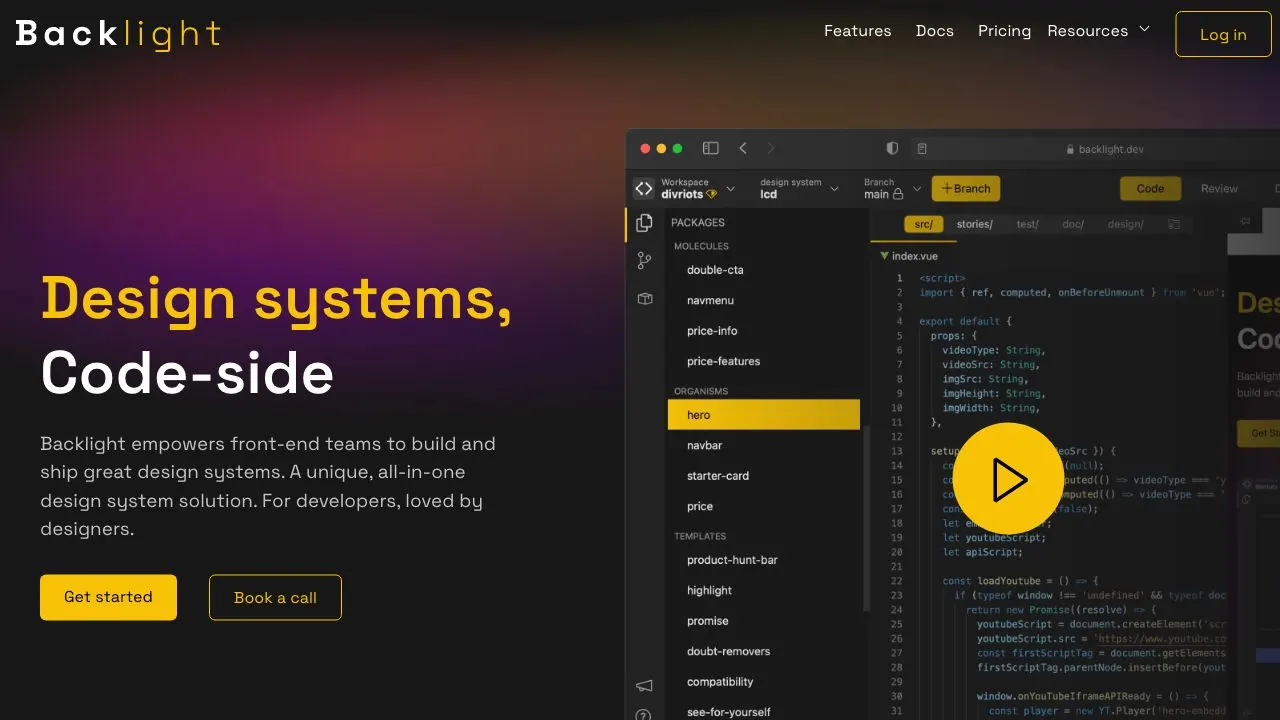Expand the Resources dropdown menu
This screenshot has width=1280, height=720.
1098,31
